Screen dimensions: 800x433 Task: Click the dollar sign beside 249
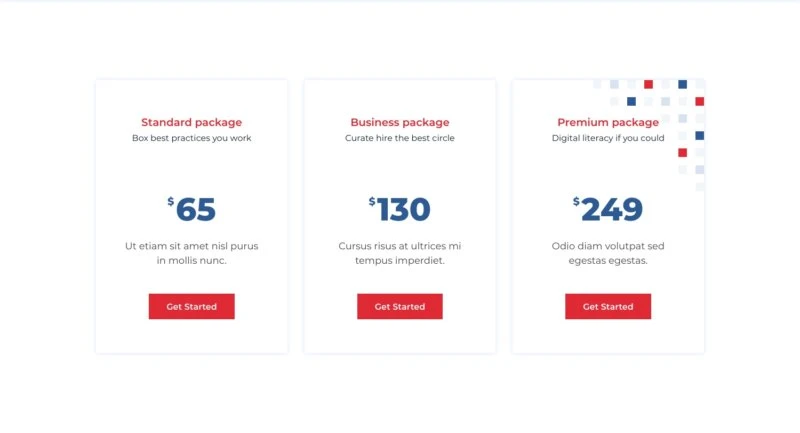(x=576, y=202)
